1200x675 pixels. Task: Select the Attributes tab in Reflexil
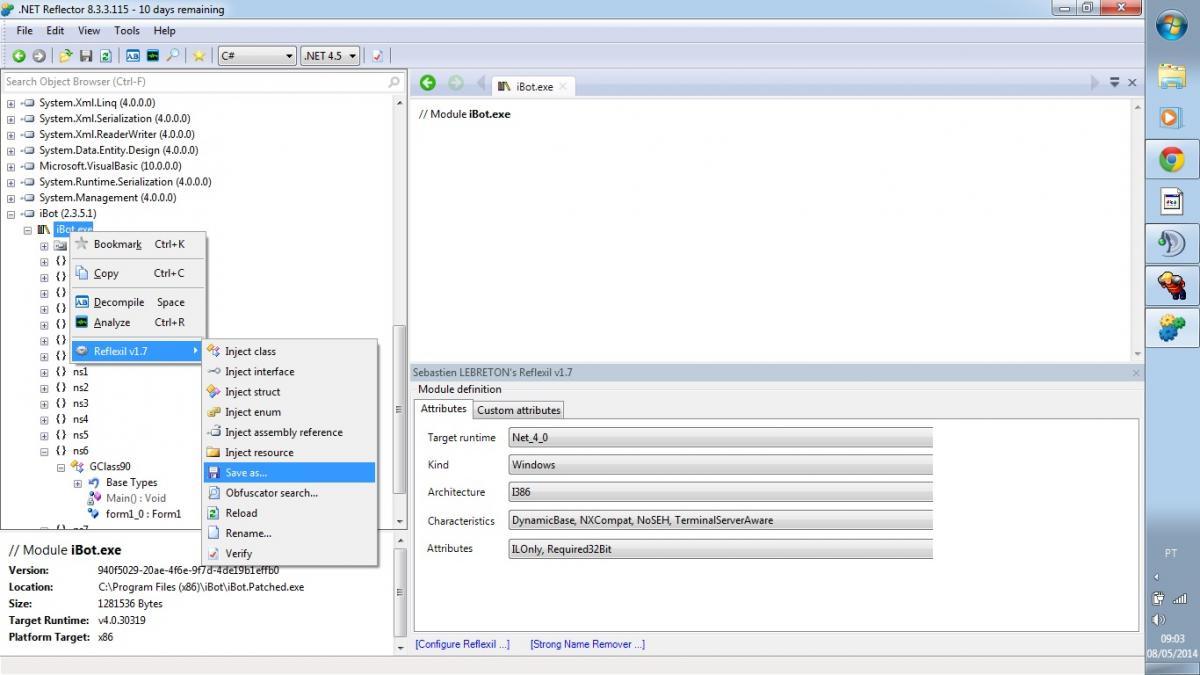tap(444, 409)
